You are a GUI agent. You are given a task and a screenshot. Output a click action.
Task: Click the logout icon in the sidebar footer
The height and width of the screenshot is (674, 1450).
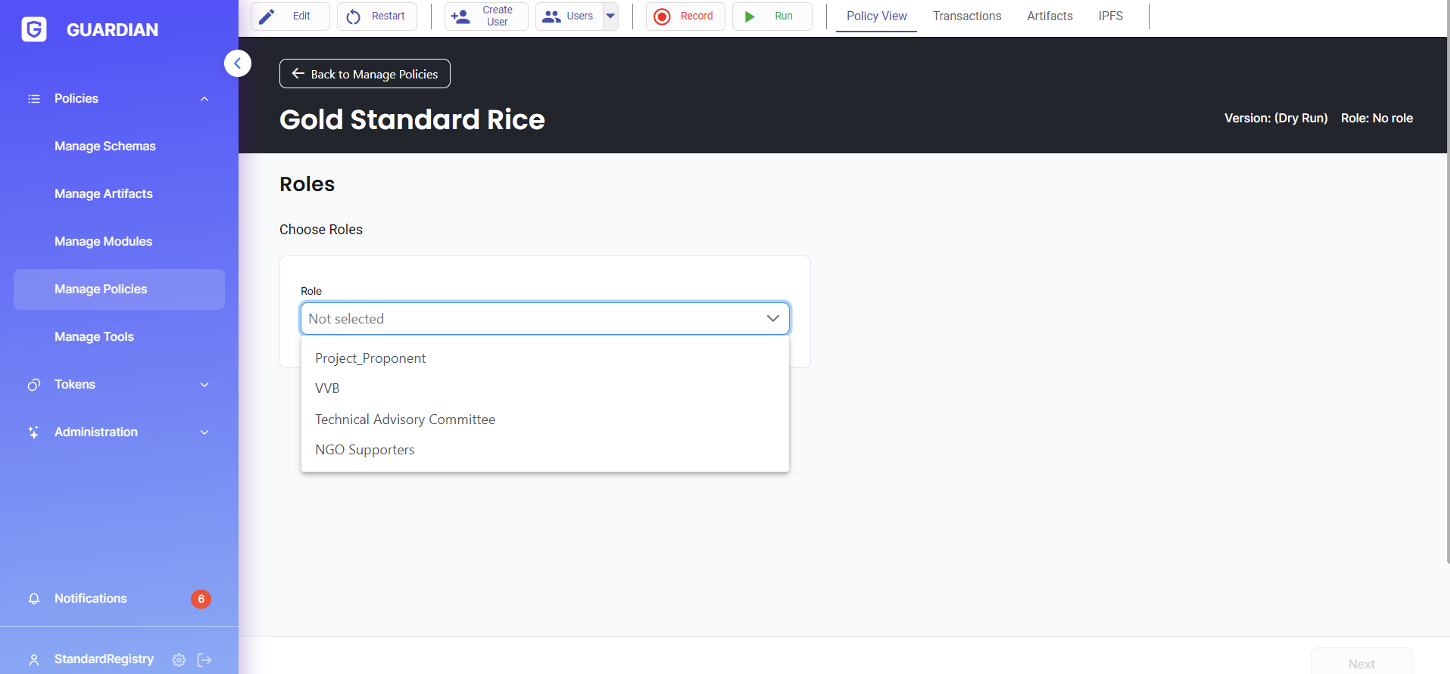click(x=205, y=660)
